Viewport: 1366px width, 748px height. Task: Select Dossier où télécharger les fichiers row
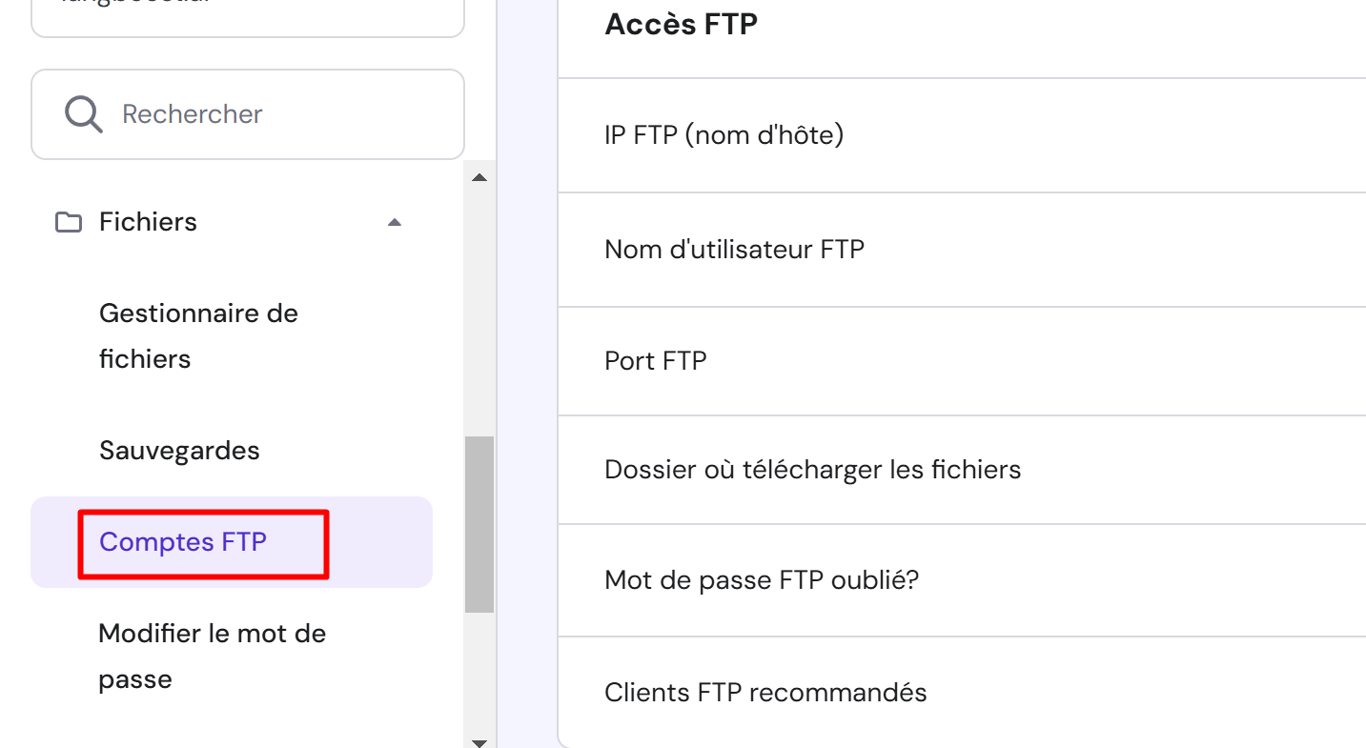[x=812, y=469]
